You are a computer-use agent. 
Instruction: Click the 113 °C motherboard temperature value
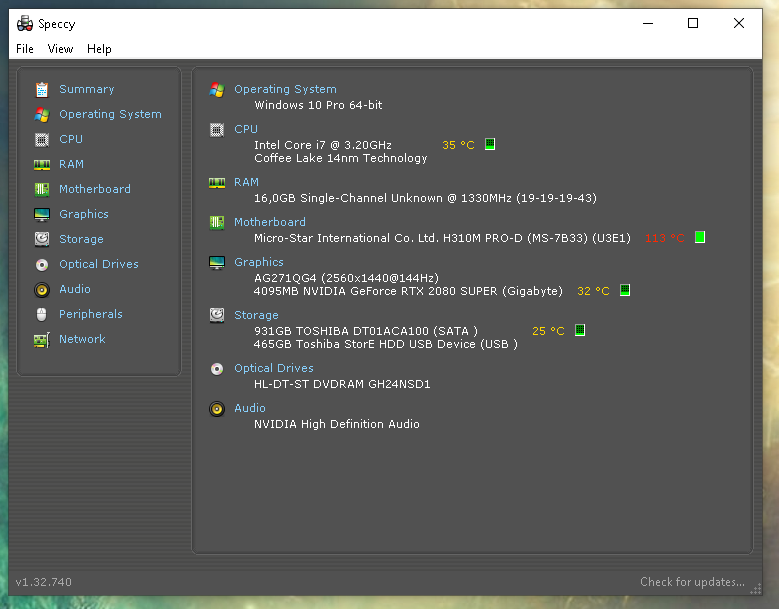665,238
